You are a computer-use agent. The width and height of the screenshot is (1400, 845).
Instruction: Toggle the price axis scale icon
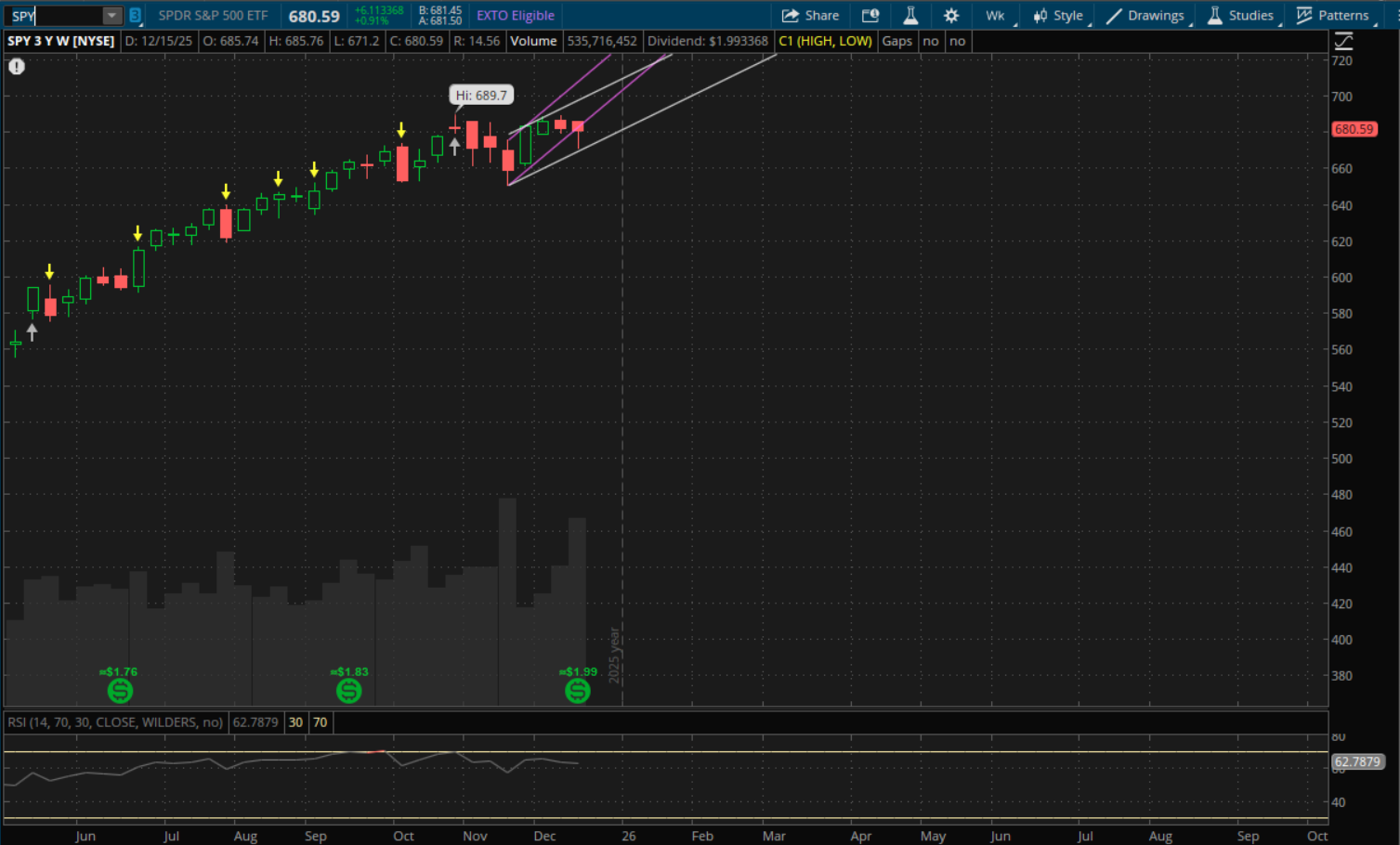tap(1343, 42)
